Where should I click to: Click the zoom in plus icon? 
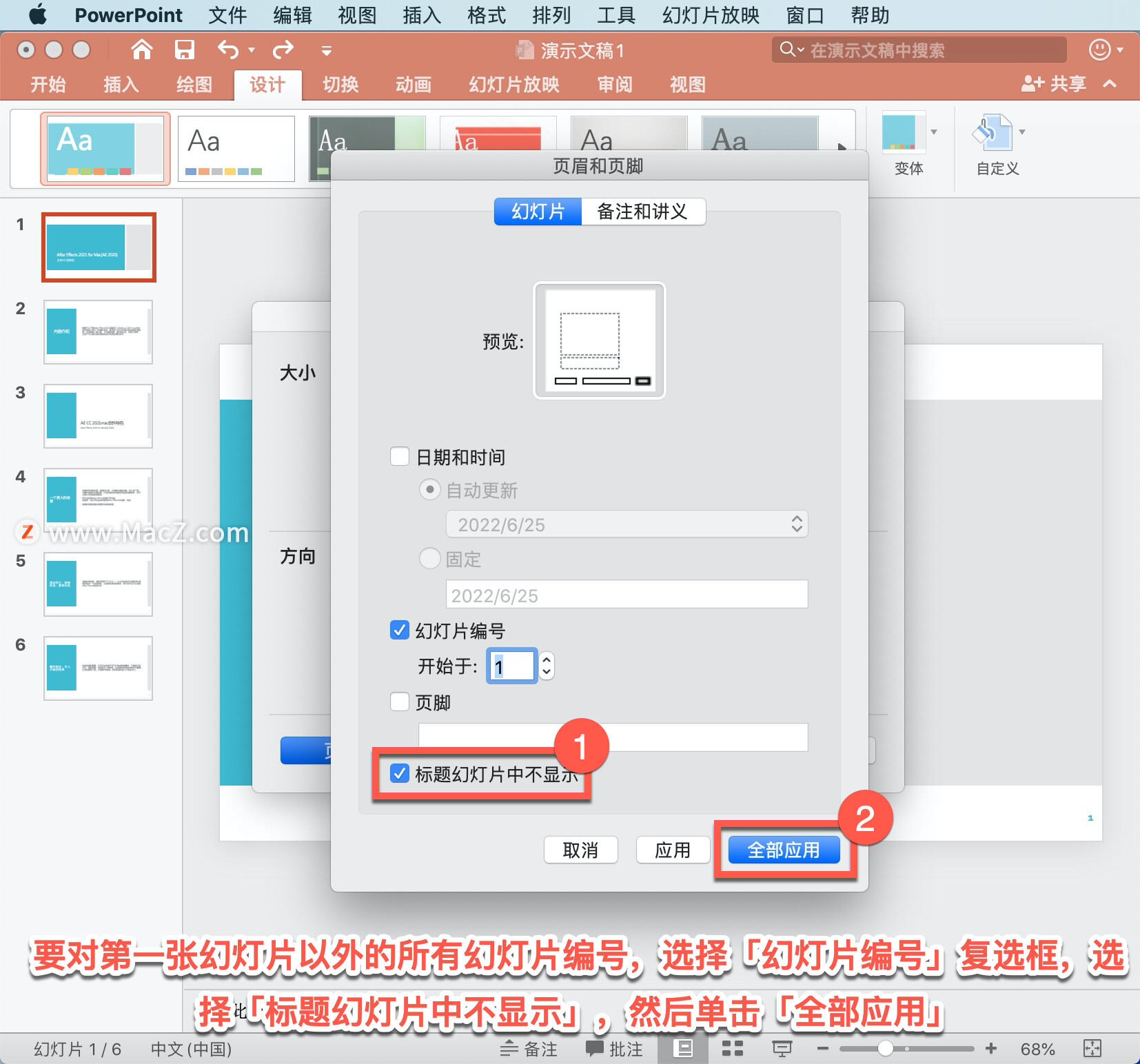click(991, 1049)
